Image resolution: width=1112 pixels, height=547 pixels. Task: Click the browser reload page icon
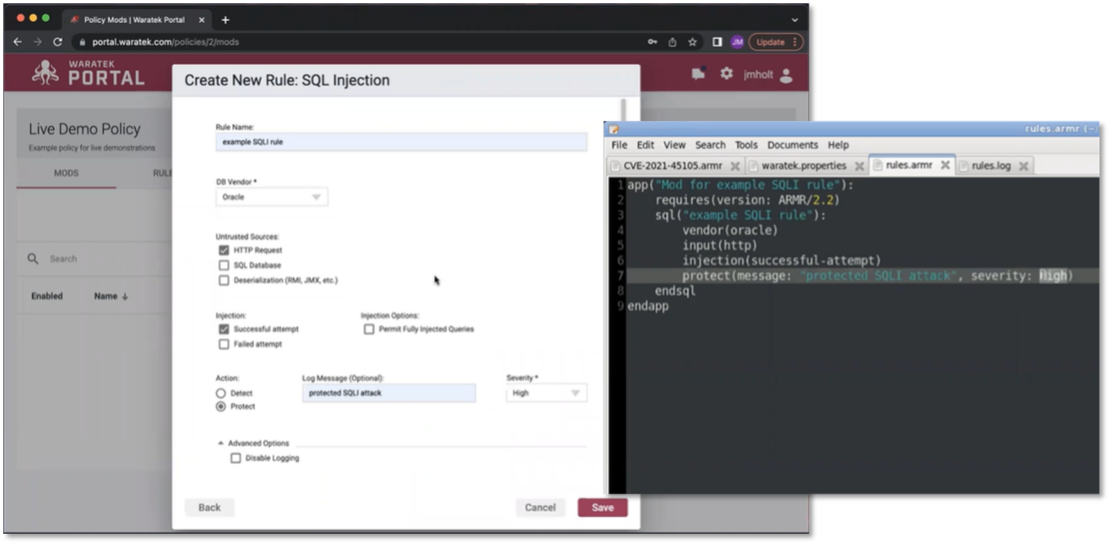pos(57,42)
